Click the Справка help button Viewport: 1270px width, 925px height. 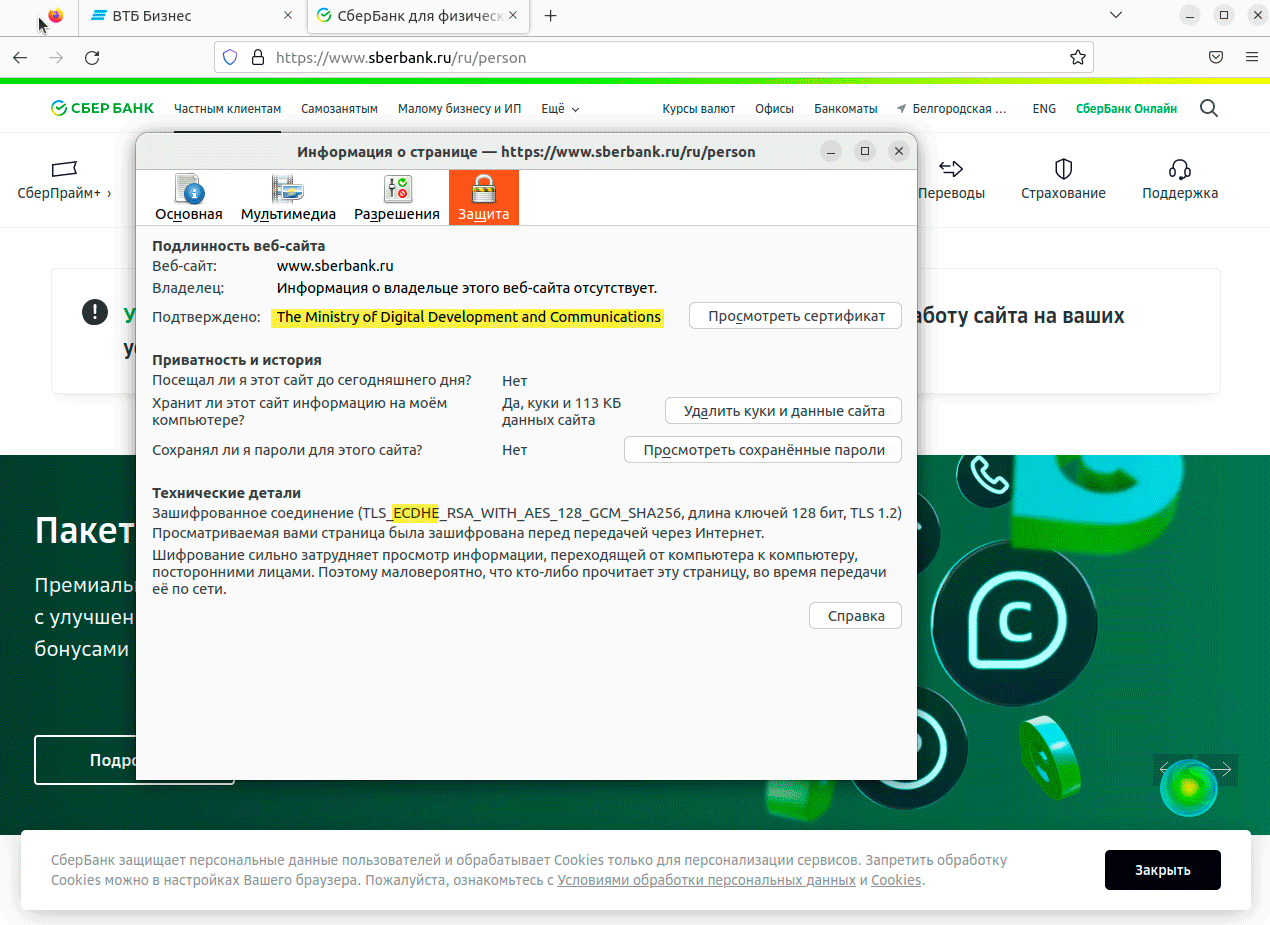pos(856,616)
